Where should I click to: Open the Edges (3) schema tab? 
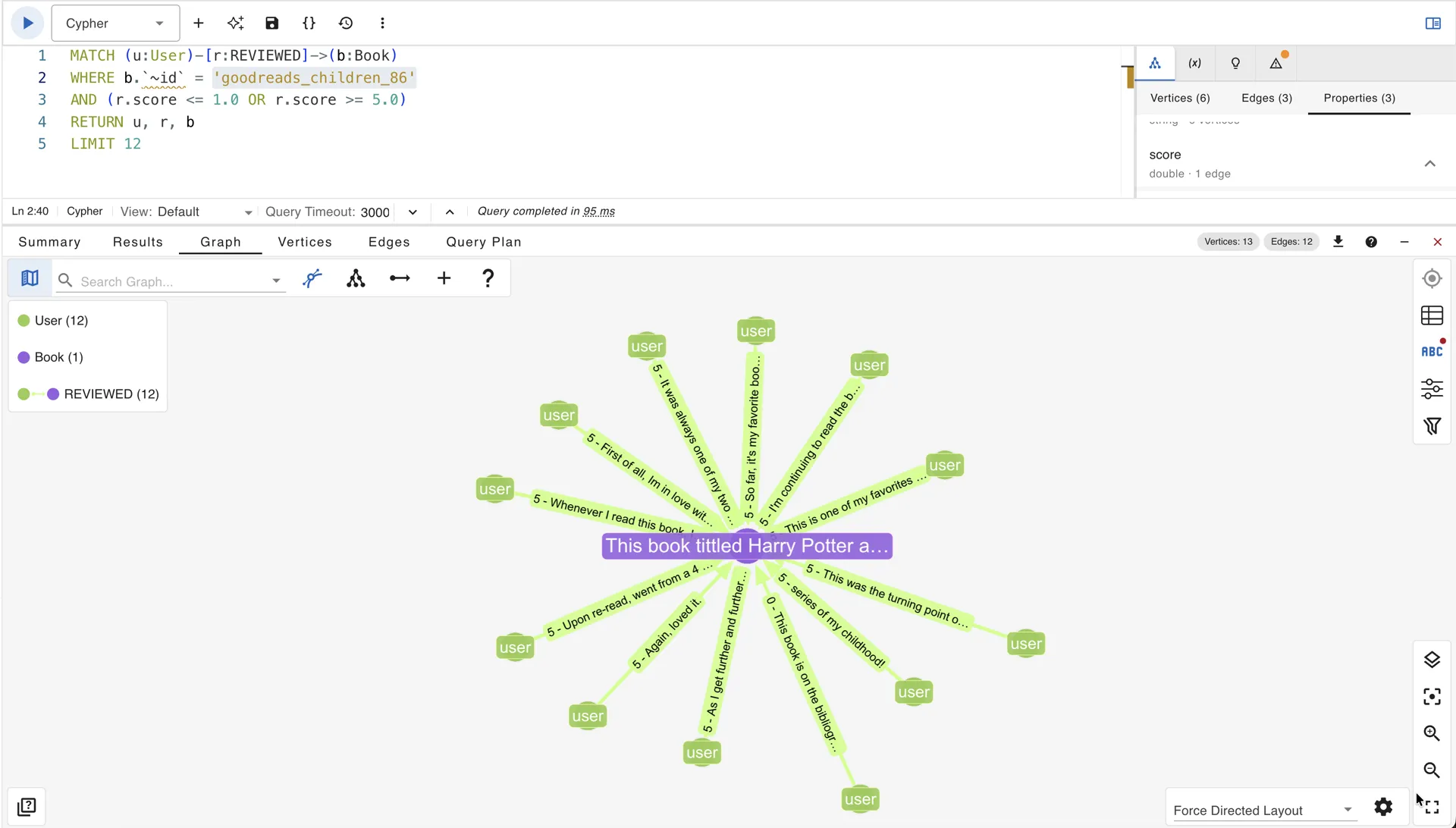pyautogui.click(x=1266, y=98)
